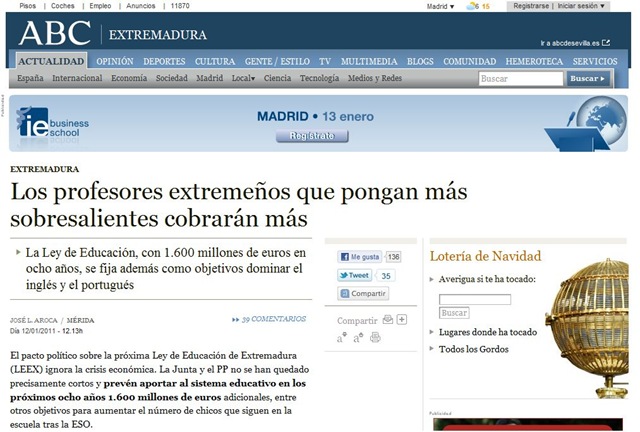Open the MULTIMEDIA section

(x=369, y=62)
